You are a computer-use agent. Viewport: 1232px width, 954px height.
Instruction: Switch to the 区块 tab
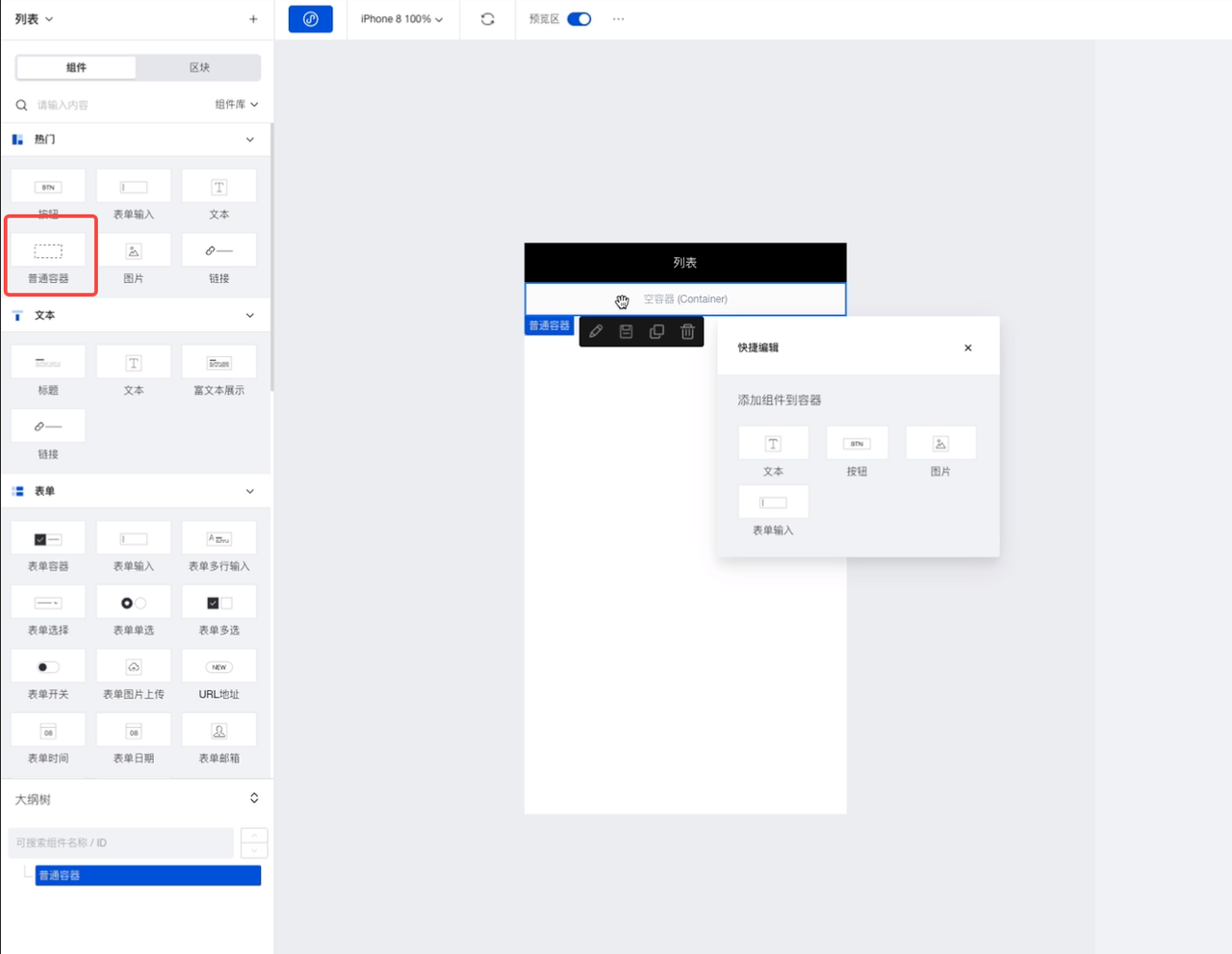click(x=199, y=67)
